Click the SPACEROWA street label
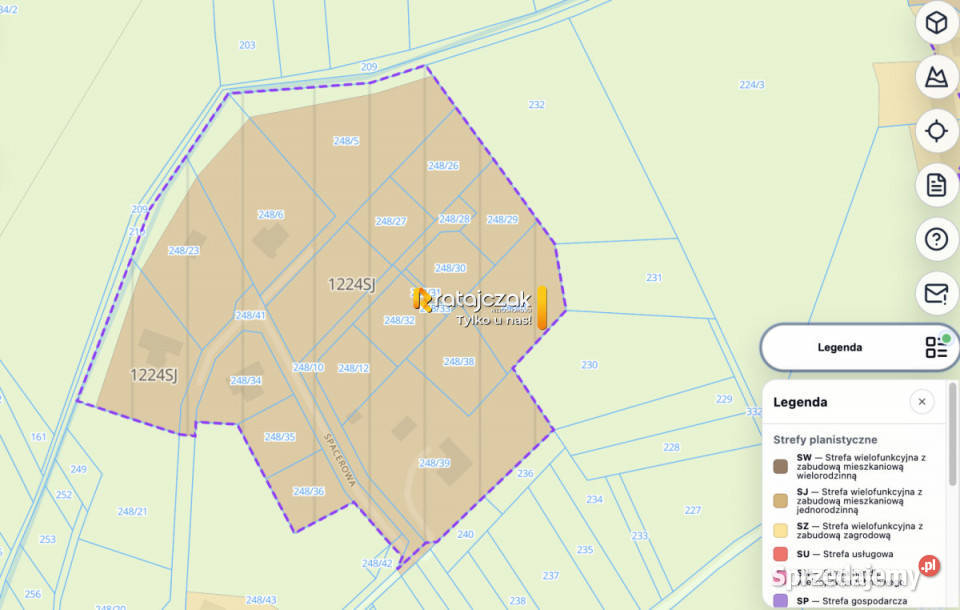Viewport: 960px width, 610px height. (340, 460)
